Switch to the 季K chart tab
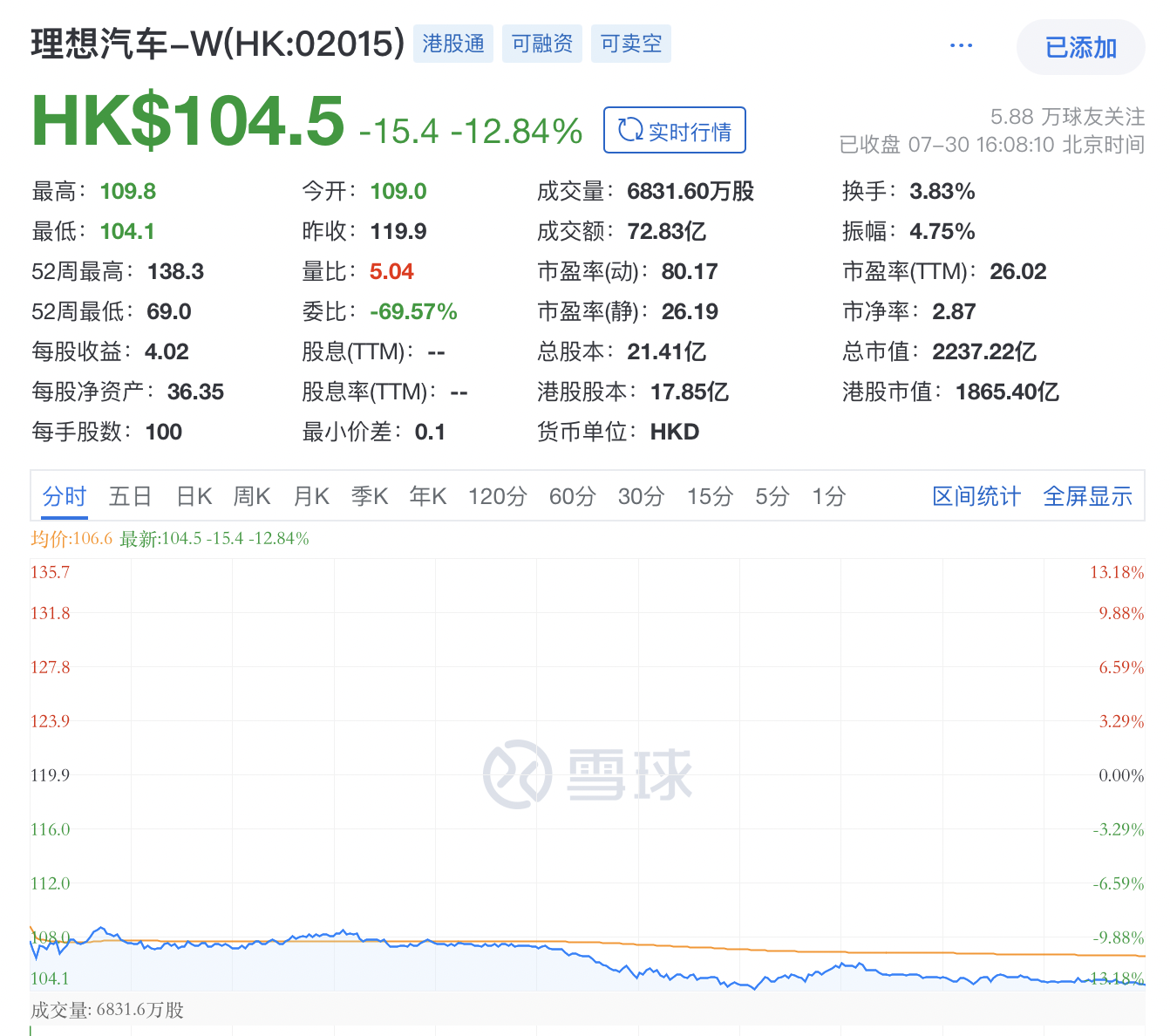Screen dimensions: 1170x1036 point(370,497)
